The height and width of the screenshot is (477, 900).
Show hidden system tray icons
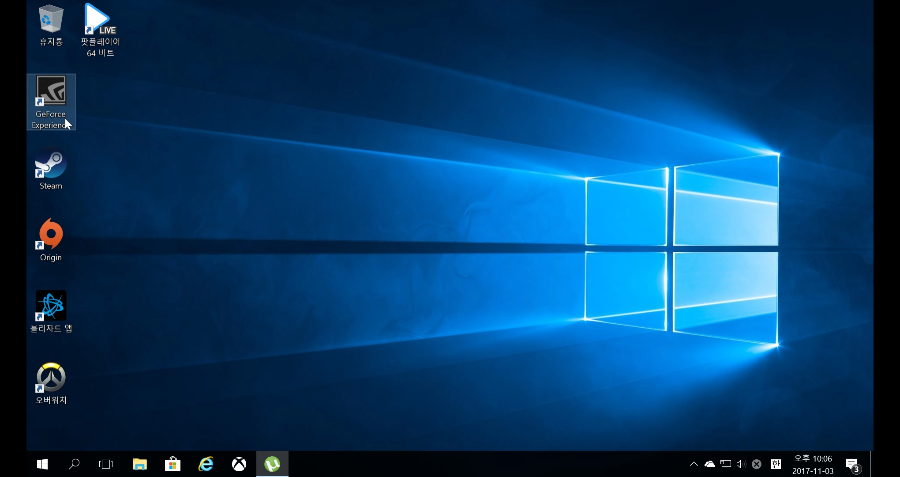tap(693, 464)
